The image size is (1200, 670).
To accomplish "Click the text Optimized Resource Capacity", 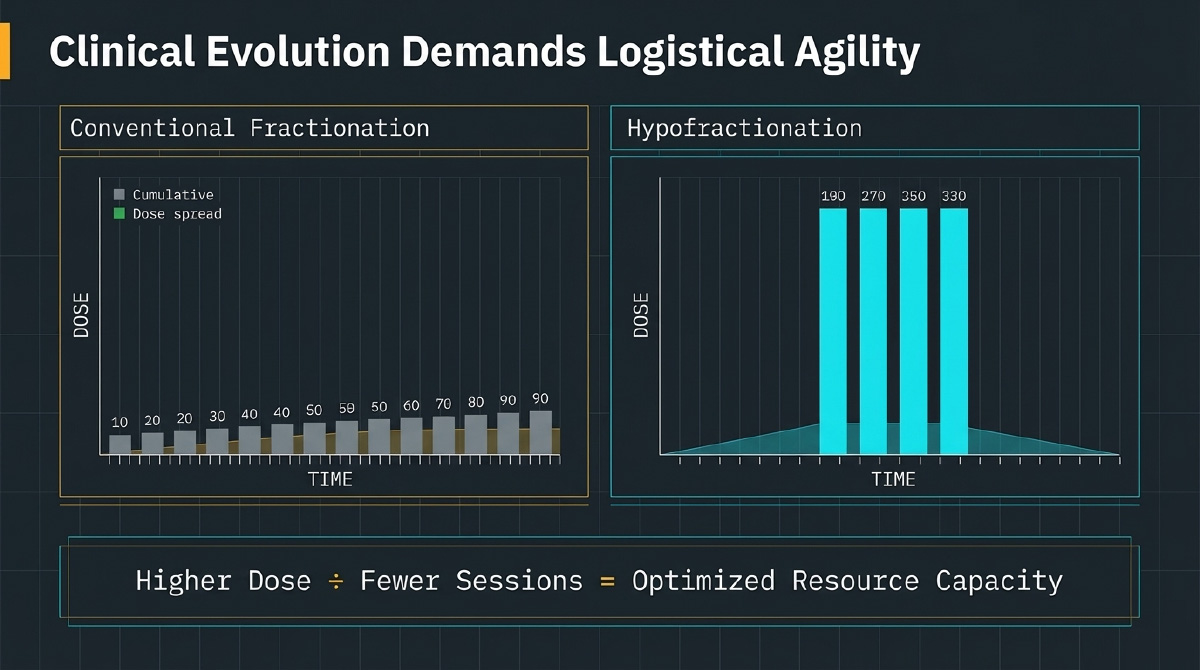I will coord(847,581).
